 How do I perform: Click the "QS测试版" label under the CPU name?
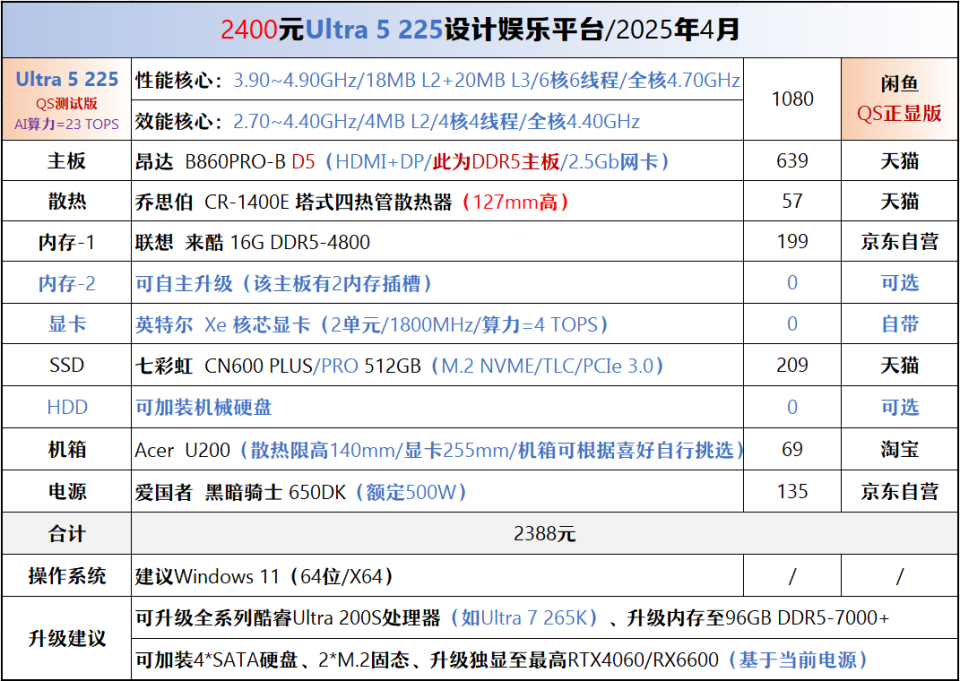(x=67, y=103)
